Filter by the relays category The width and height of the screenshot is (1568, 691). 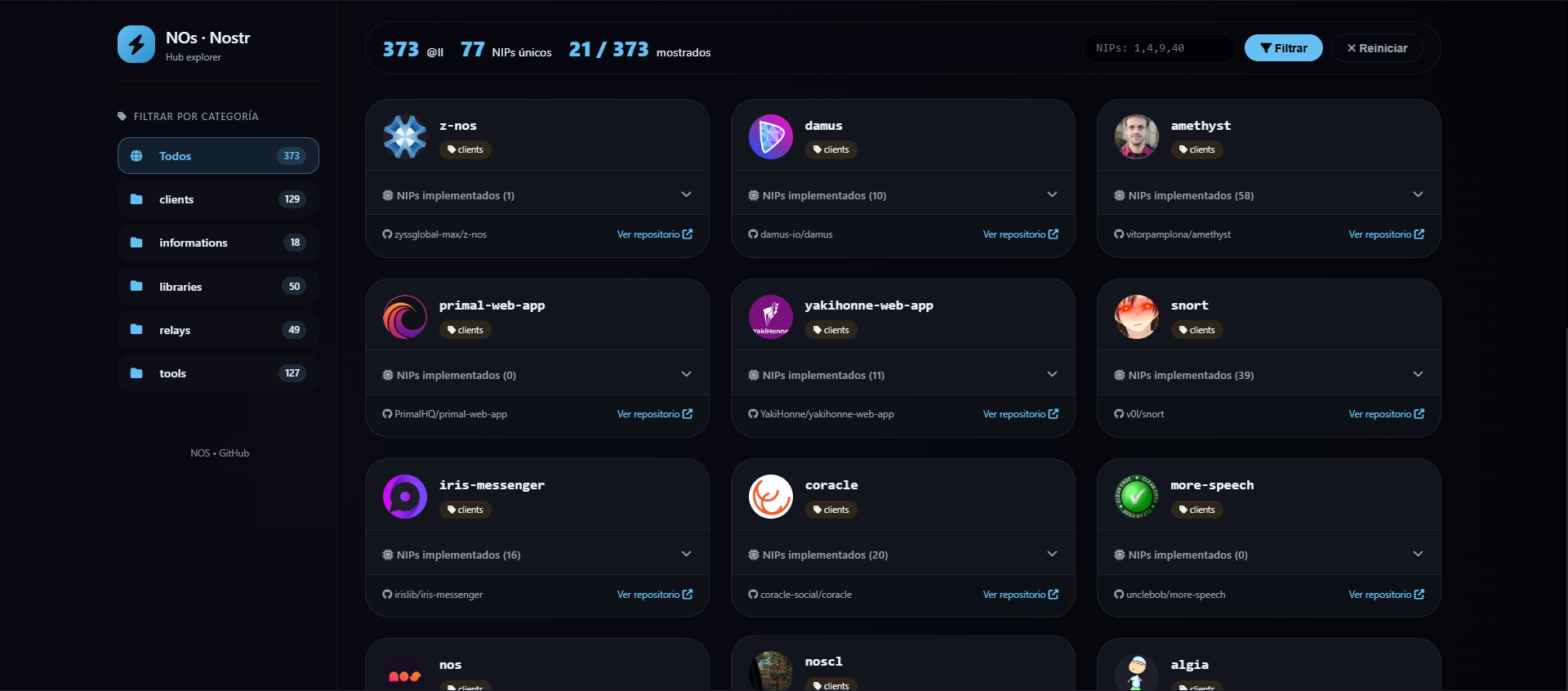(x=218, y=330)
